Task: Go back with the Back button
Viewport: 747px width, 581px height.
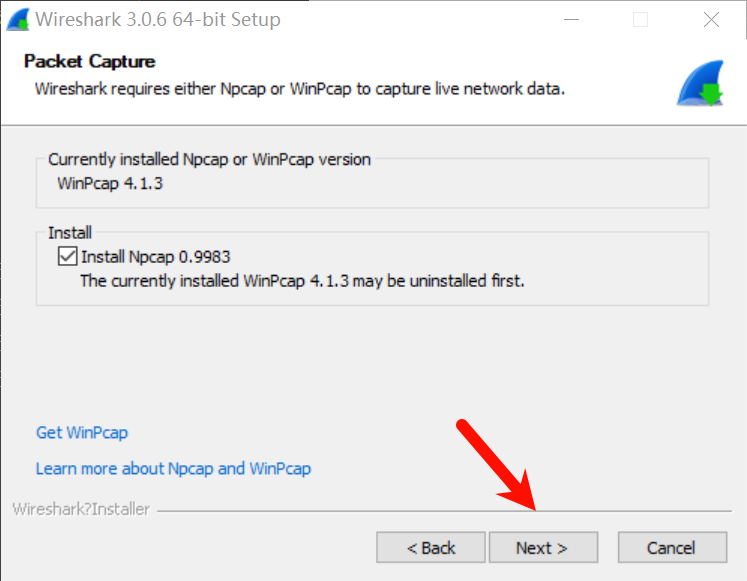Action: pyautogui.click(x=431, y=548)
